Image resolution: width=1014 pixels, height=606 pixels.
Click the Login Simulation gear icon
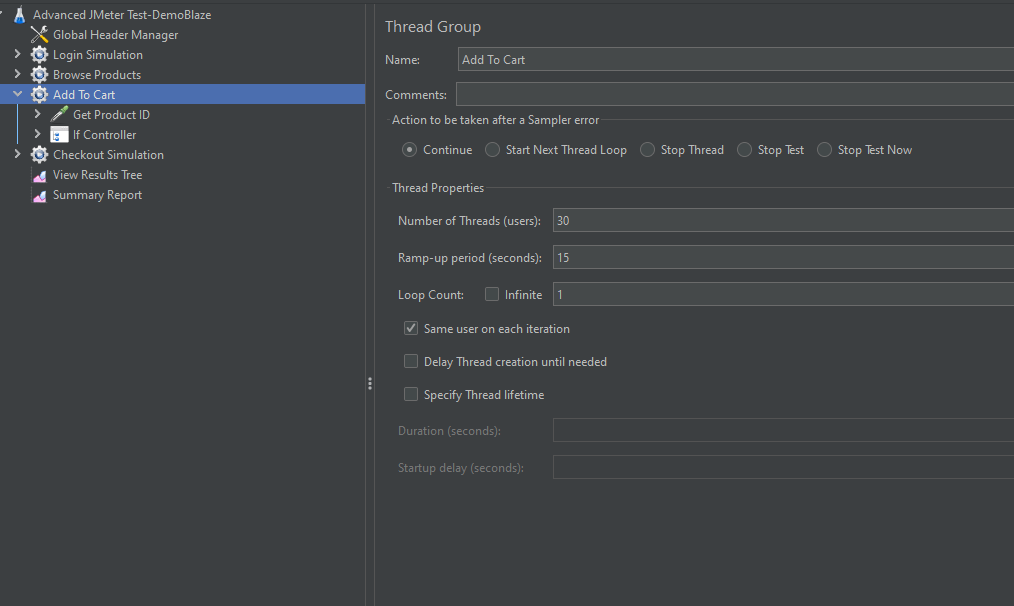tap(39, 54)
